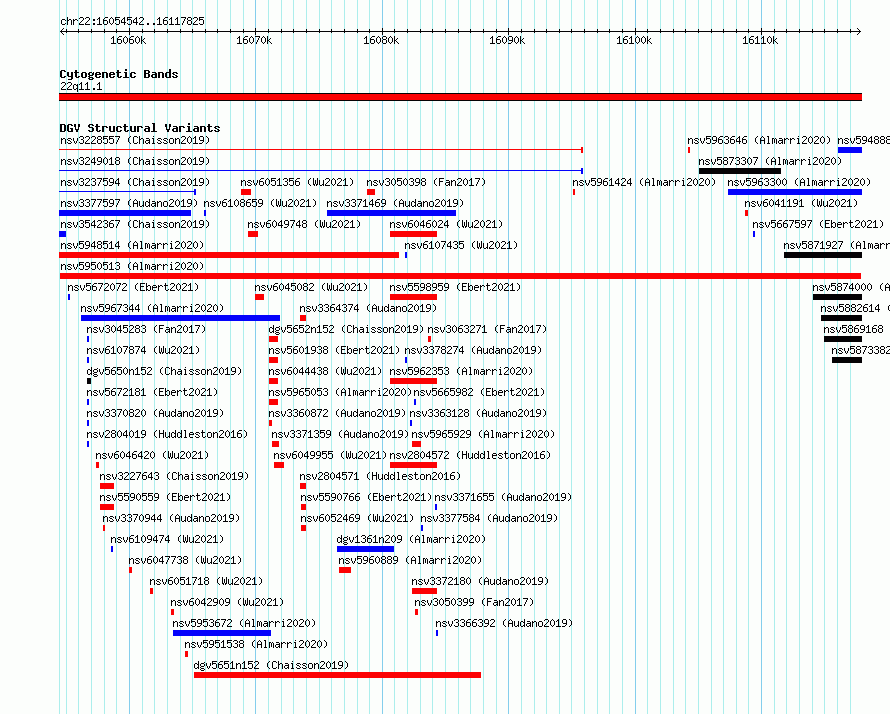The image size is (890, 714).
Task: Click nsv3364374 (Audano2019) label
Action: pos(368,308)
